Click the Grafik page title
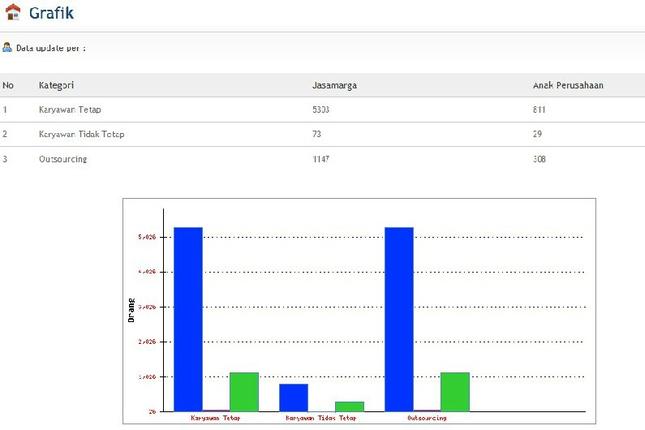The width and height of the screenshot is (645, 430). [51, 14]
